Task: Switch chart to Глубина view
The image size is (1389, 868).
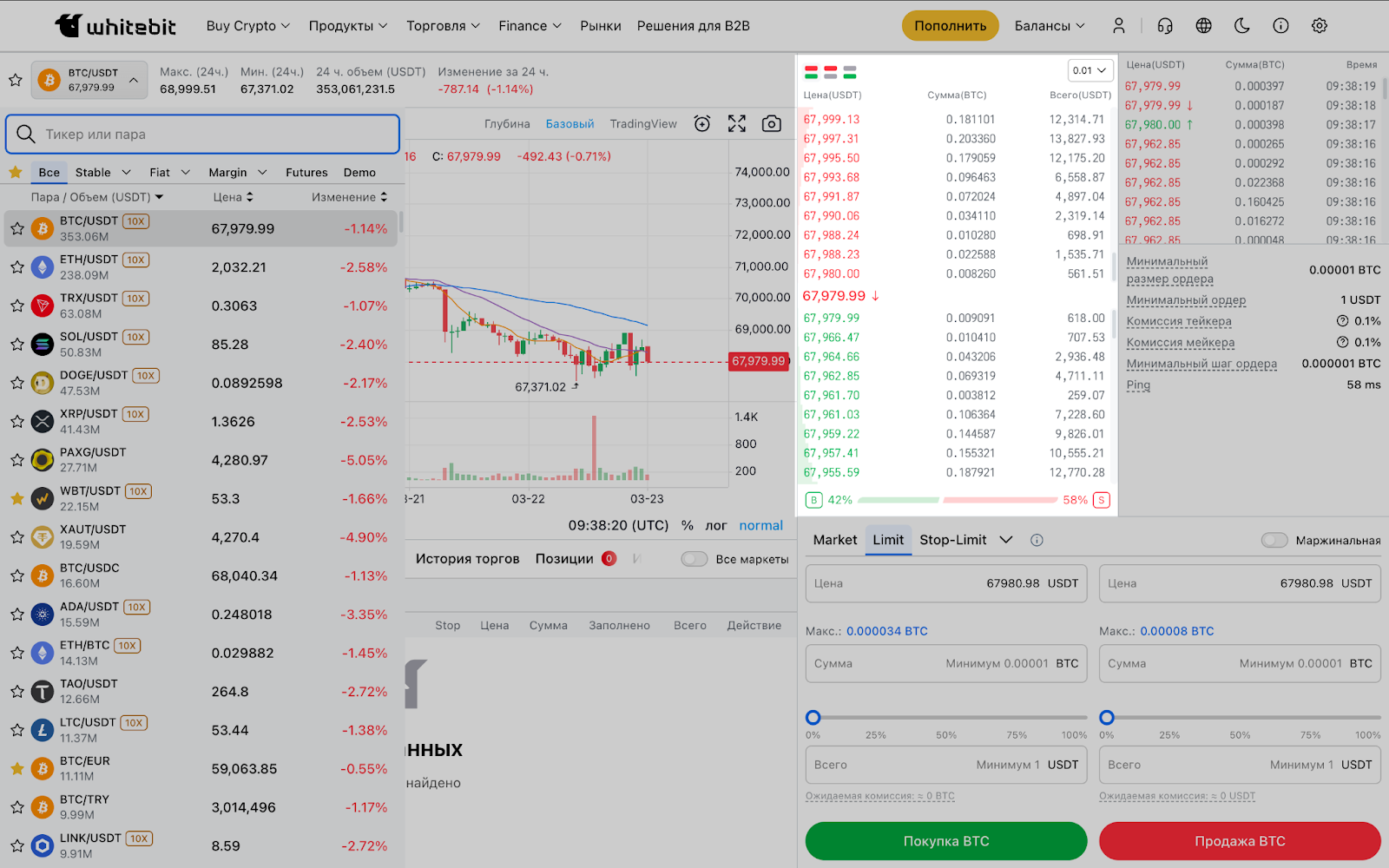Action: point(507,124)
